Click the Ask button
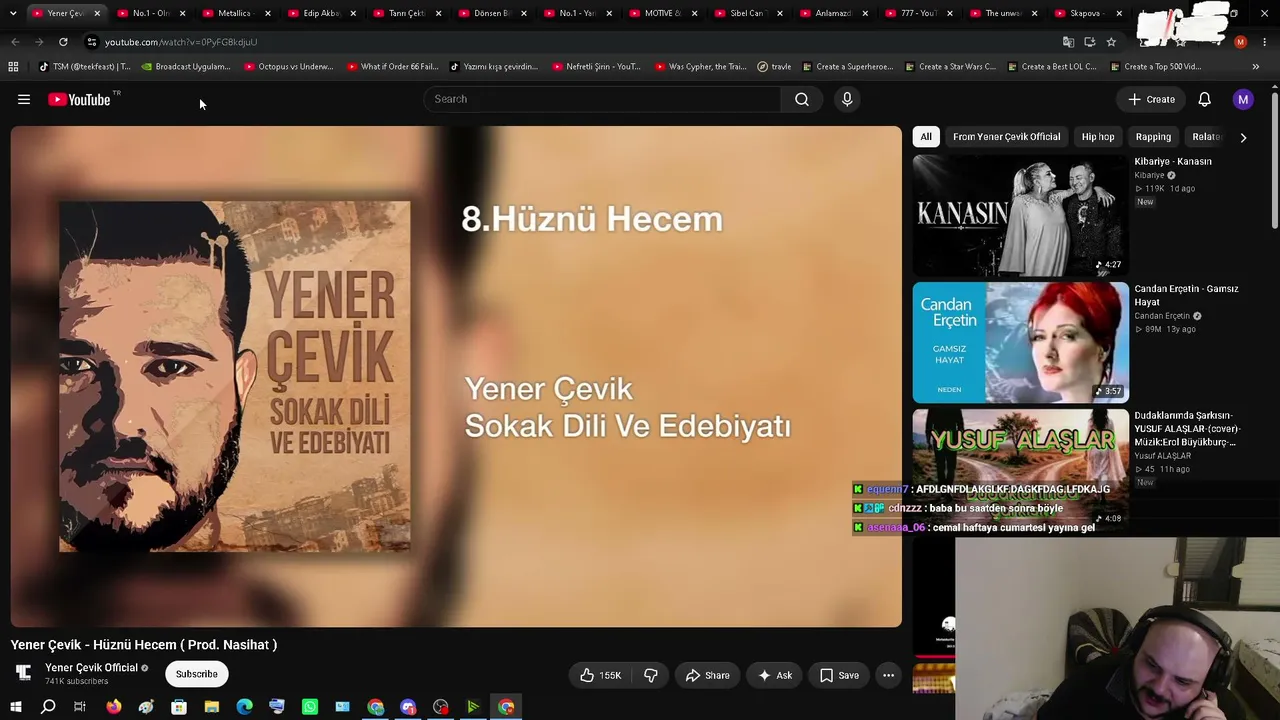The image size is (1280, 720). [775, 675]
